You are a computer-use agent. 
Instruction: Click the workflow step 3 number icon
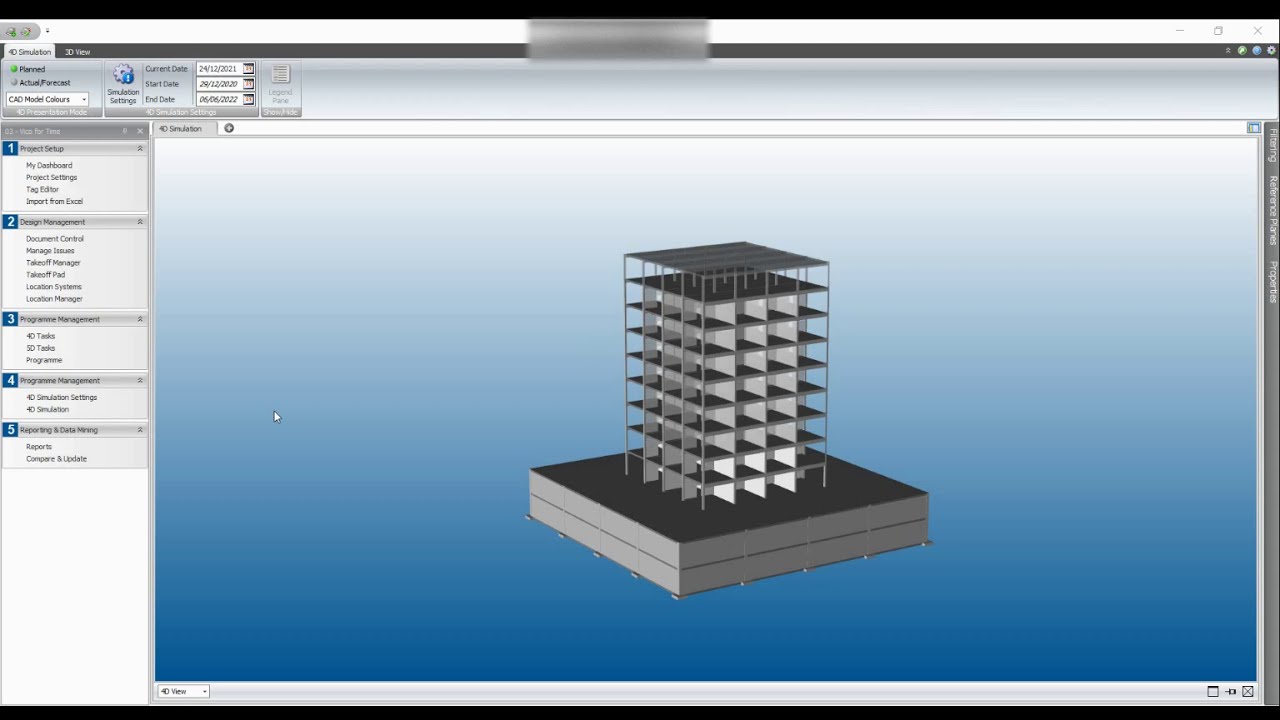pos(10,319)
